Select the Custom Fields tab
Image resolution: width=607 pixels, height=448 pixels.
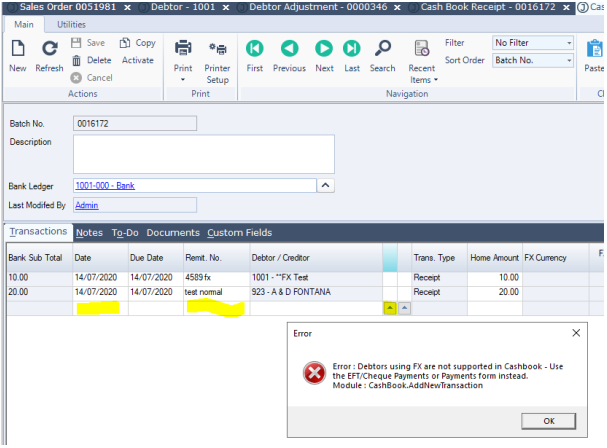tap(240, 233)
